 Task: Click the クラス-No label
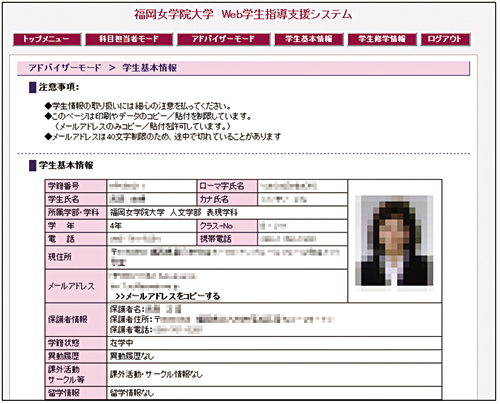pyautogui.click(x=227, y=226)
